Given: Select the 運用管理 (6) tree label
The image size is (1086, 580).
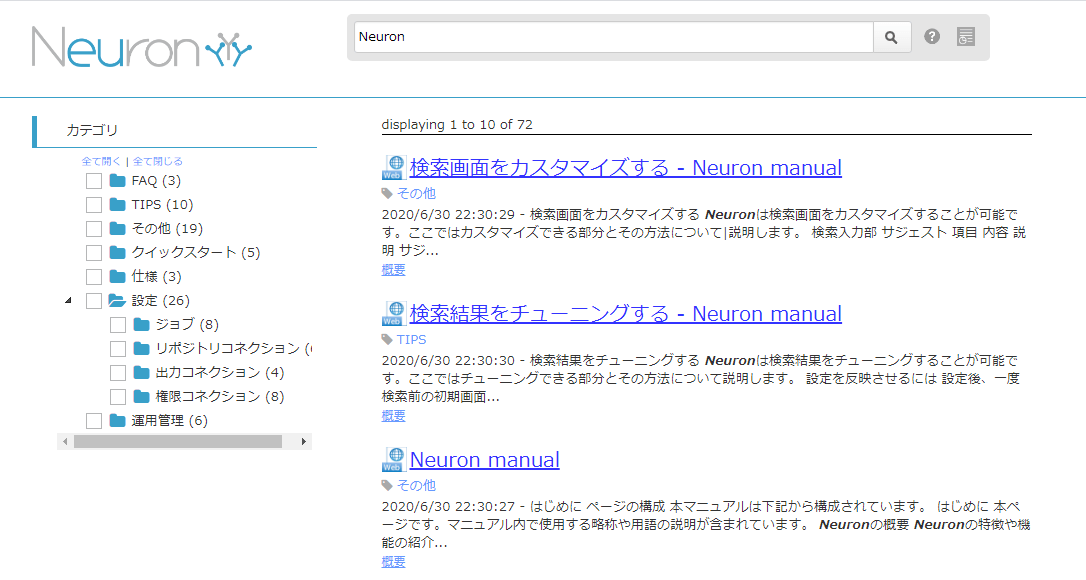Looking at the screenshot, I should (170, 421).
